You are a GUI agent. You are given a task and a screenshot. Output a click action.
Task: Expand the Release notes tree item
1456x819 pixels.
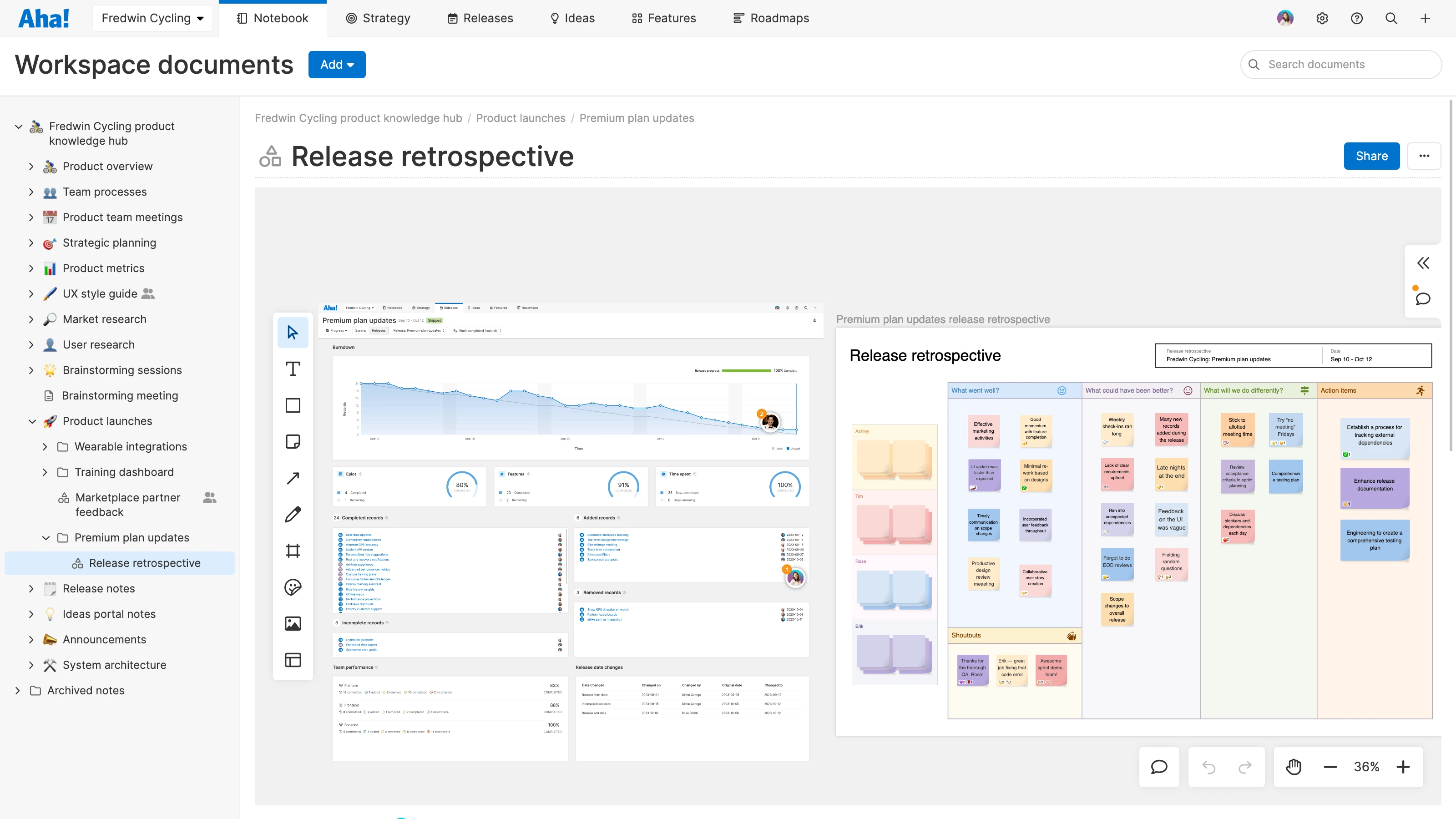click(x=31, y=588)
